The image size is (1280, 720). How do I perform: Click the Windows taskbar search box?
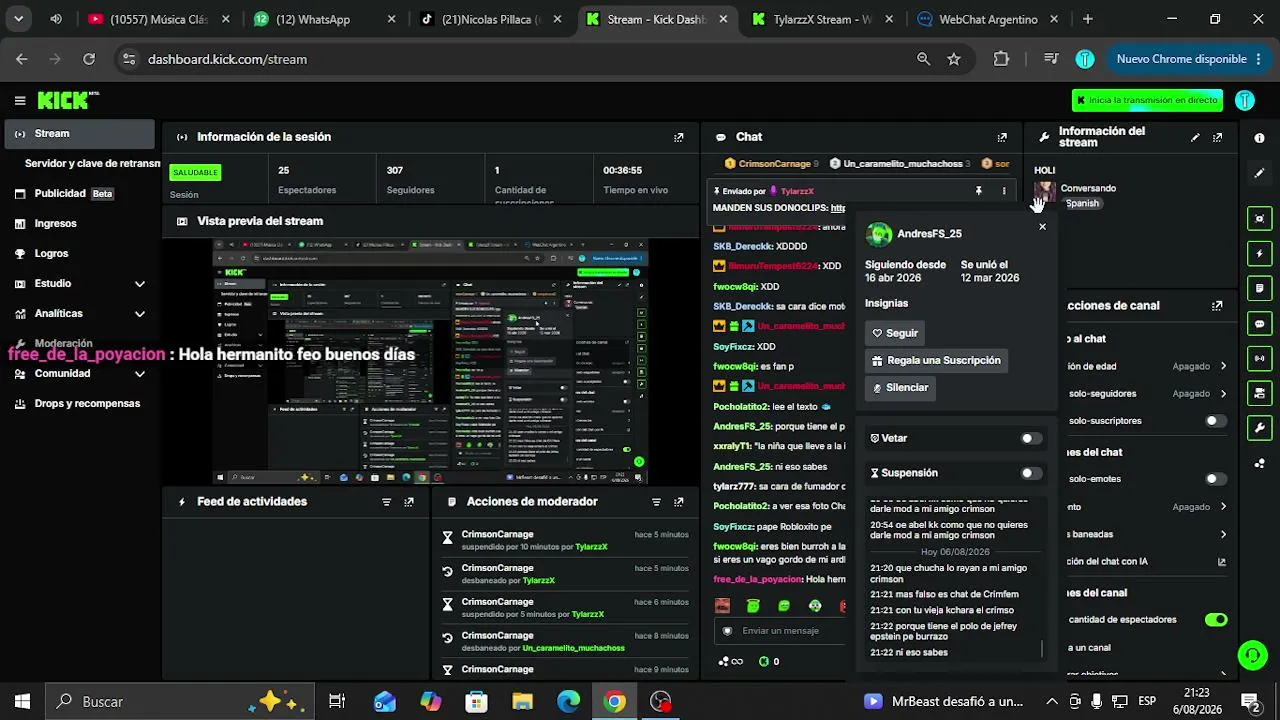181,701
